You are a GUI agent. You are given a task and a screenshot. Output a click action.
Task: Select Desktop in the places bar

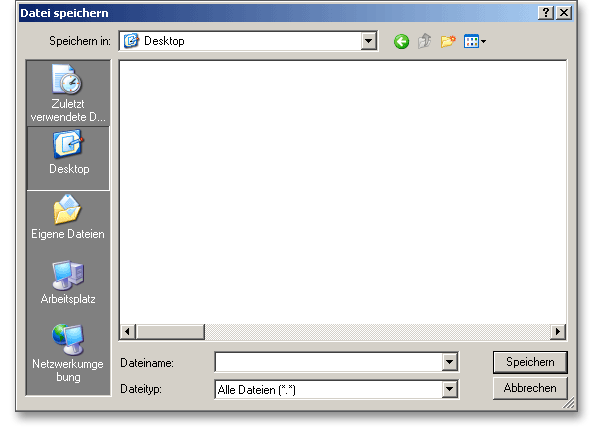[x=68, y=158]
